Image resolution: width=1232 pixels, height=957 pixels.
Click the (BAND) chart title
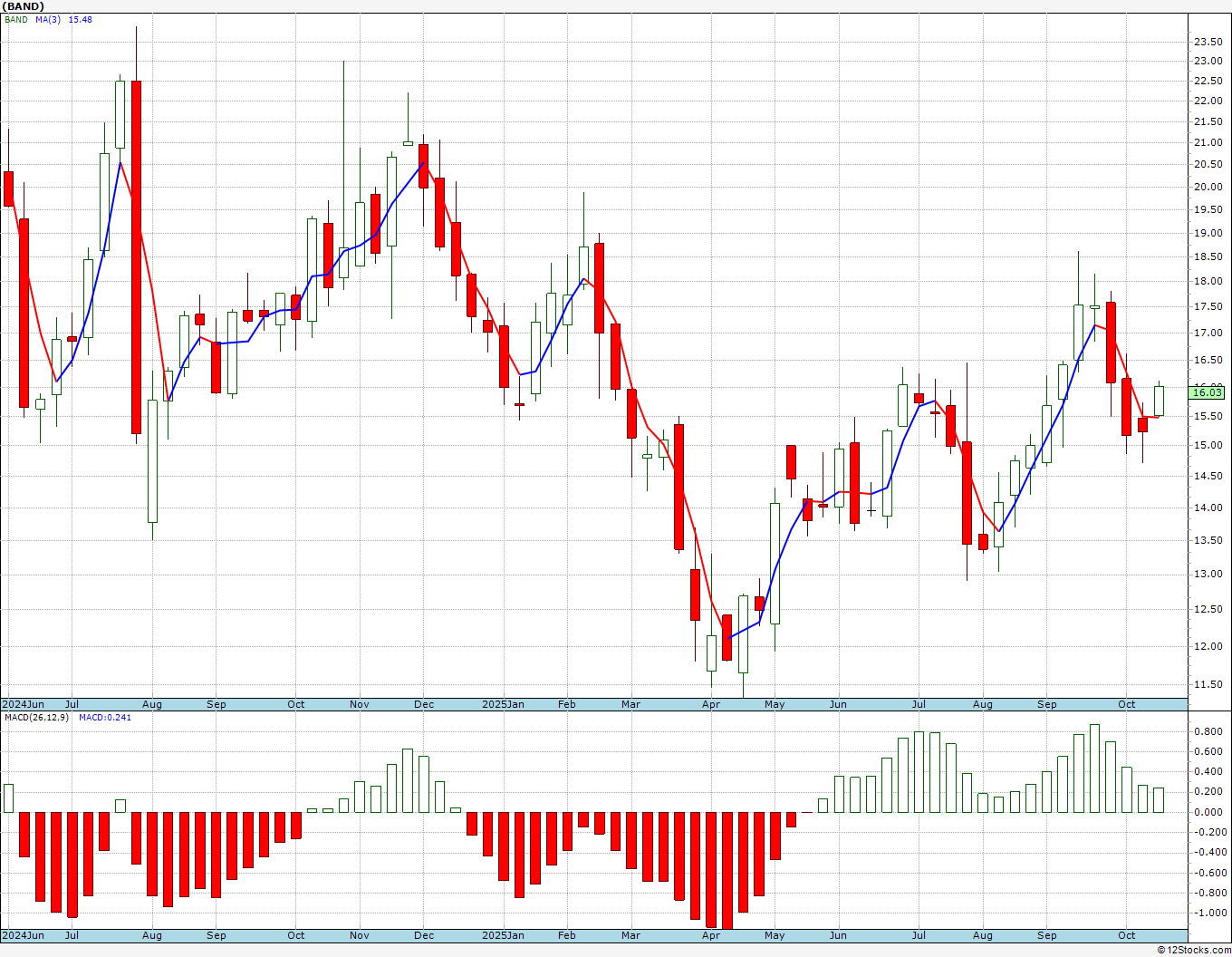click(24, 6)
